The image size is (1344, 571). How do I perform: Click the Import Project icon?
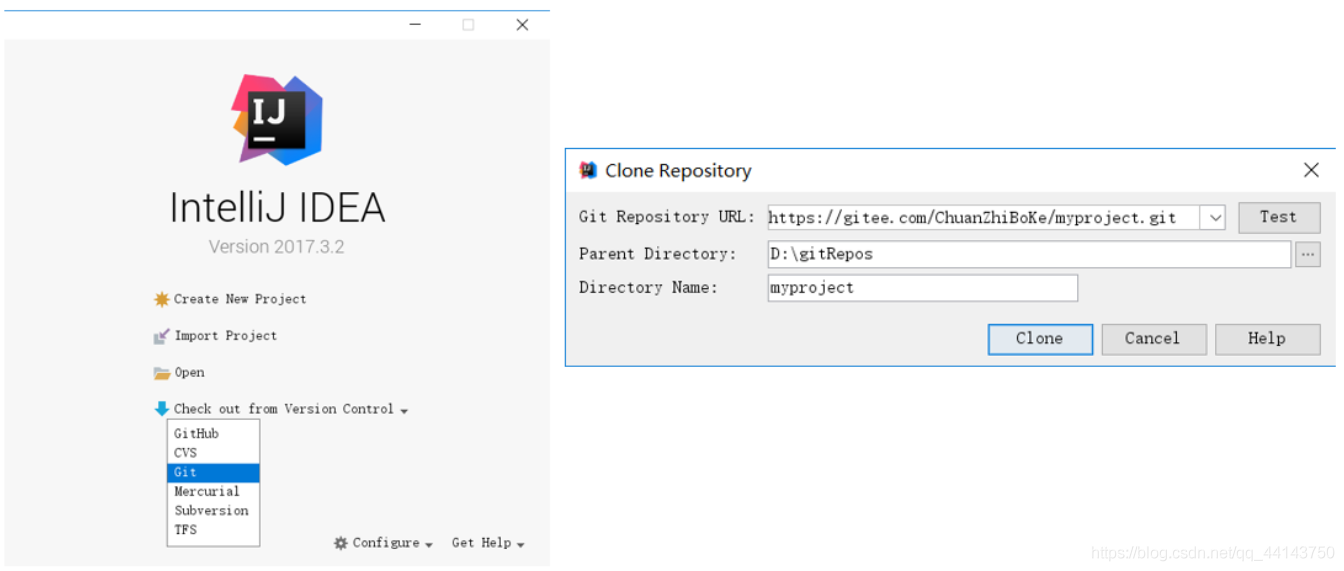[x=161, y=336]
